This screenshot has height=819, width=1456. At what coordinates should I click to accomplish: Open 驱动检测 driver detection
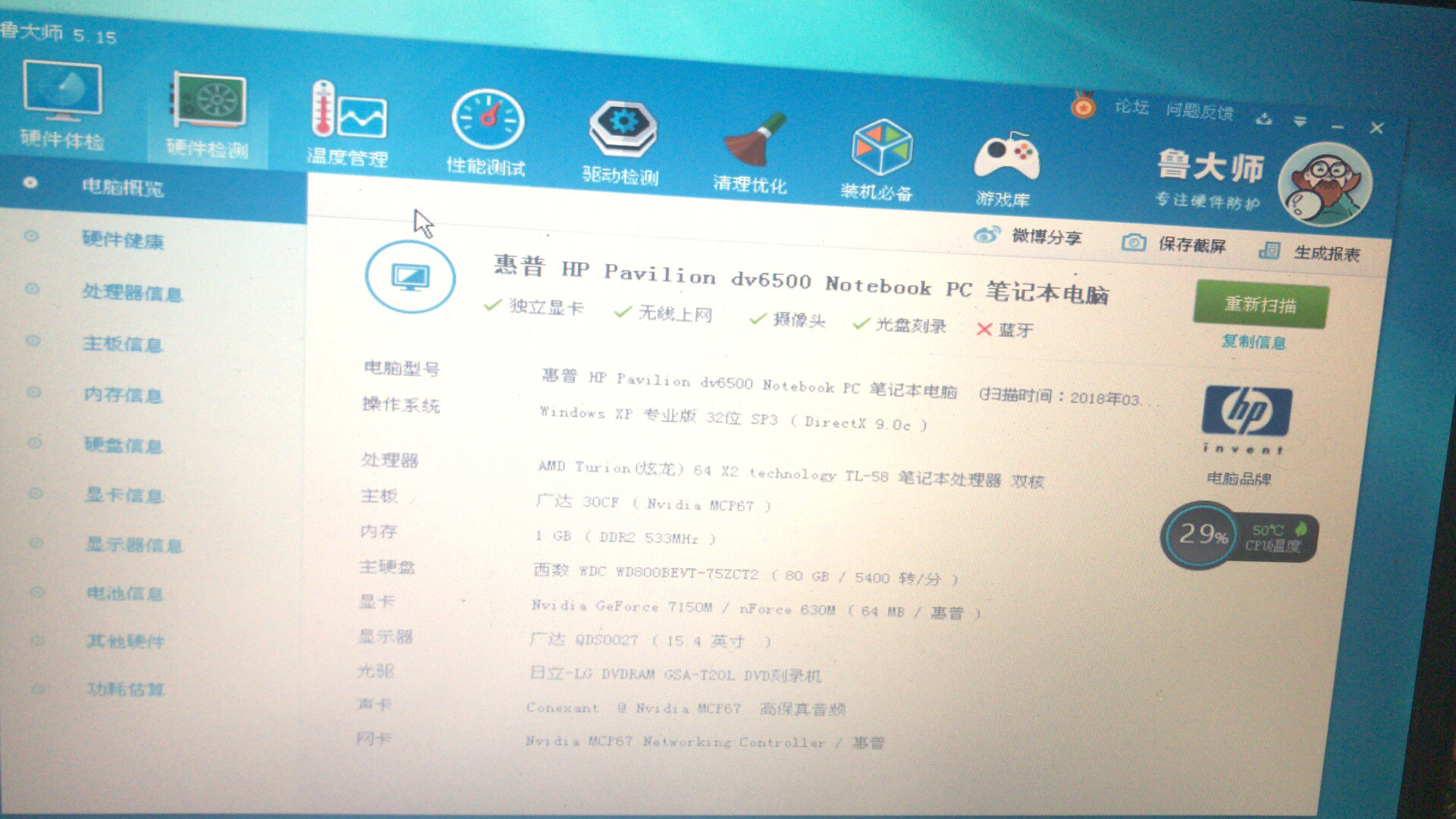coord(621,143)
